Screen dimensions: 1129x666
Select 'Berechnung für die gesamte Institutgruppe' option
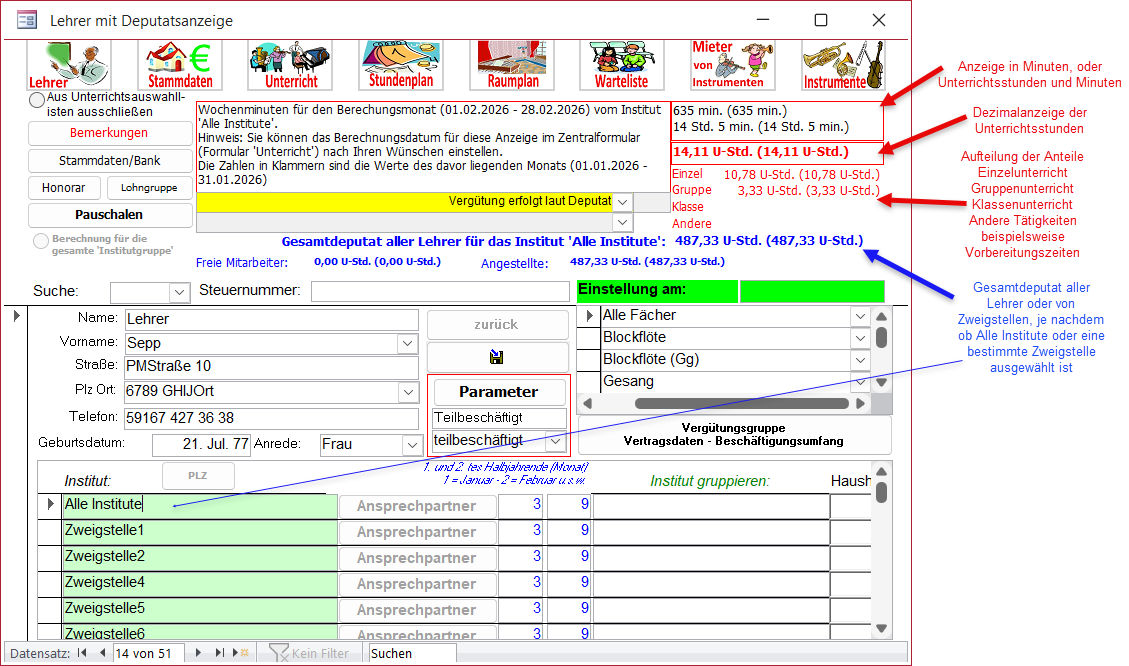click(x=41, y=241)
